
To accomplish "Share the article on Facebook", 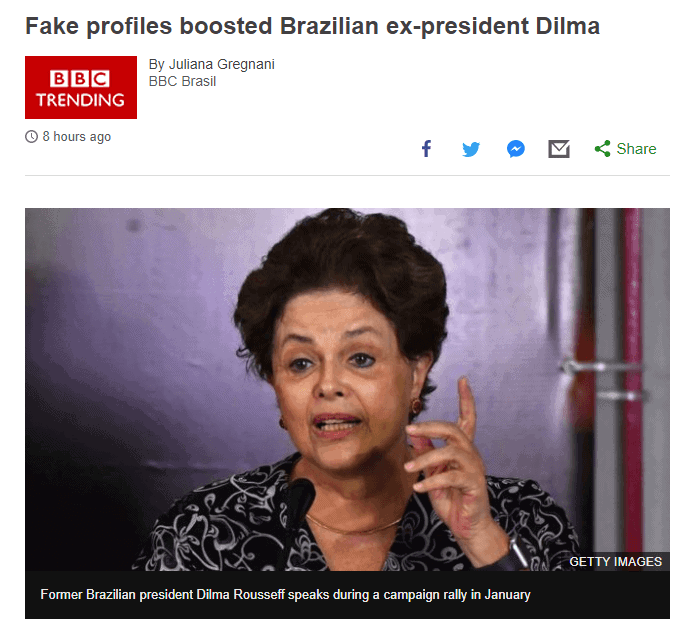I will 426,149.
